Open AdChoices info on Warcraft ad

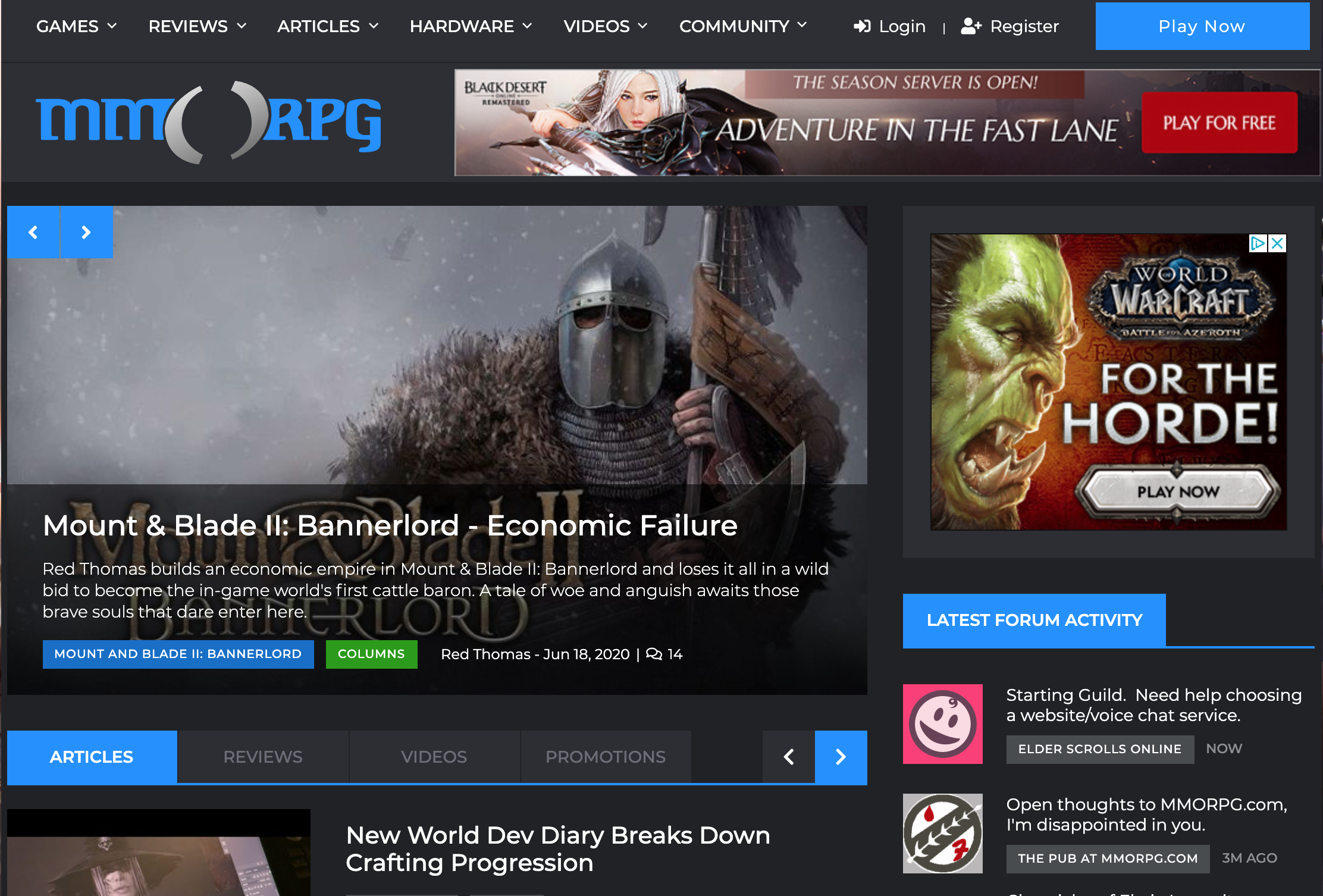(x=1258, y=243)
